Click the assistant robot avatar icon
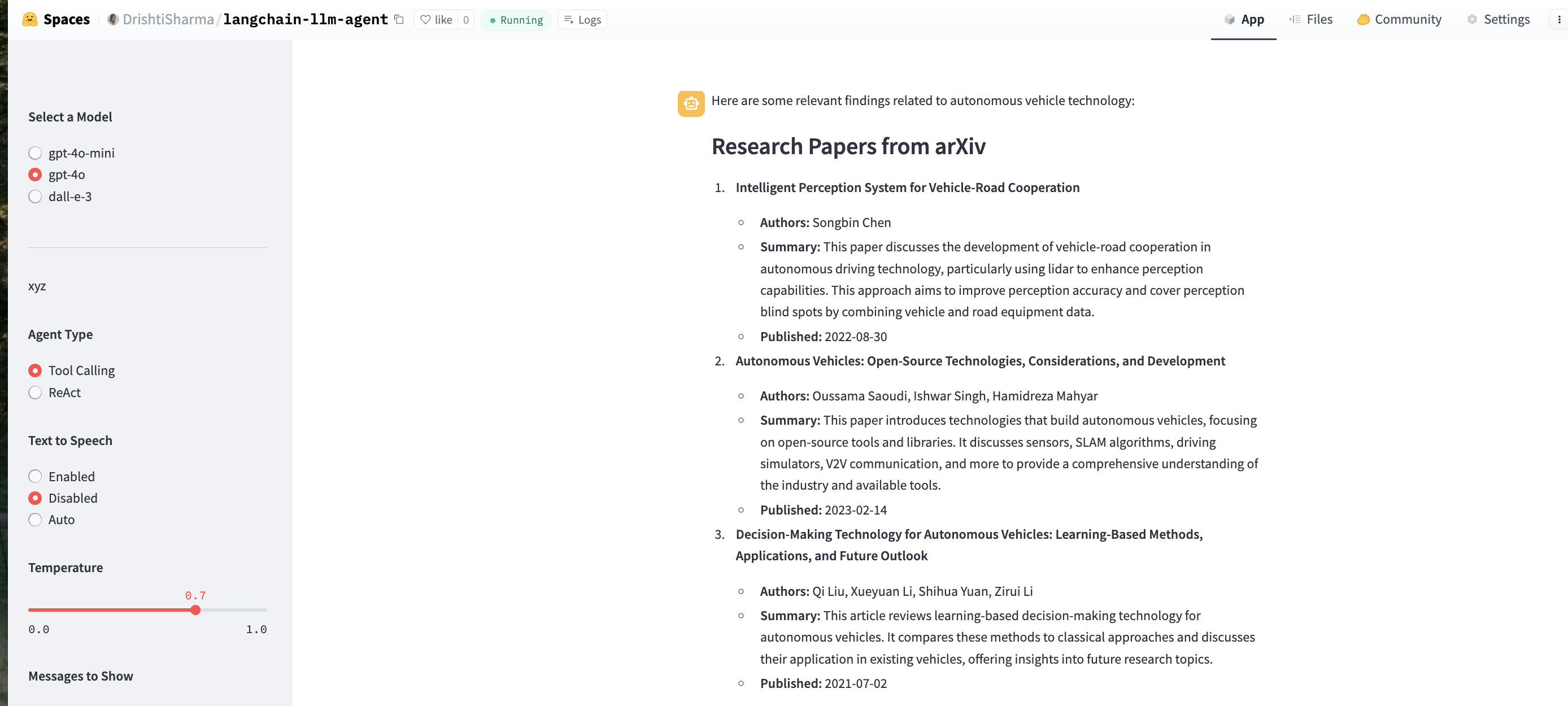 691,103
